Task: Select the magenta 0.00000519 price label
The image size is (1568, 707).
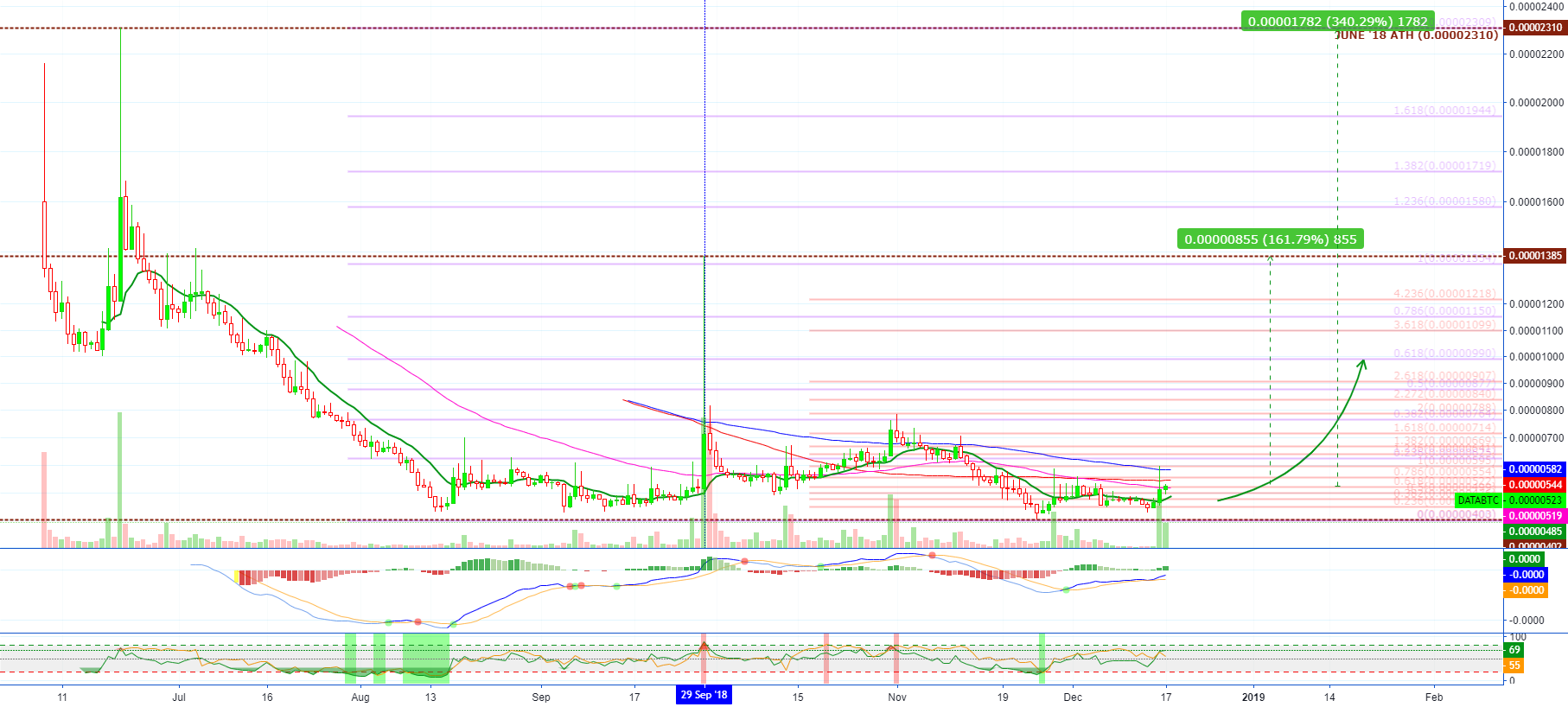Action: (x=1535, y=516)
